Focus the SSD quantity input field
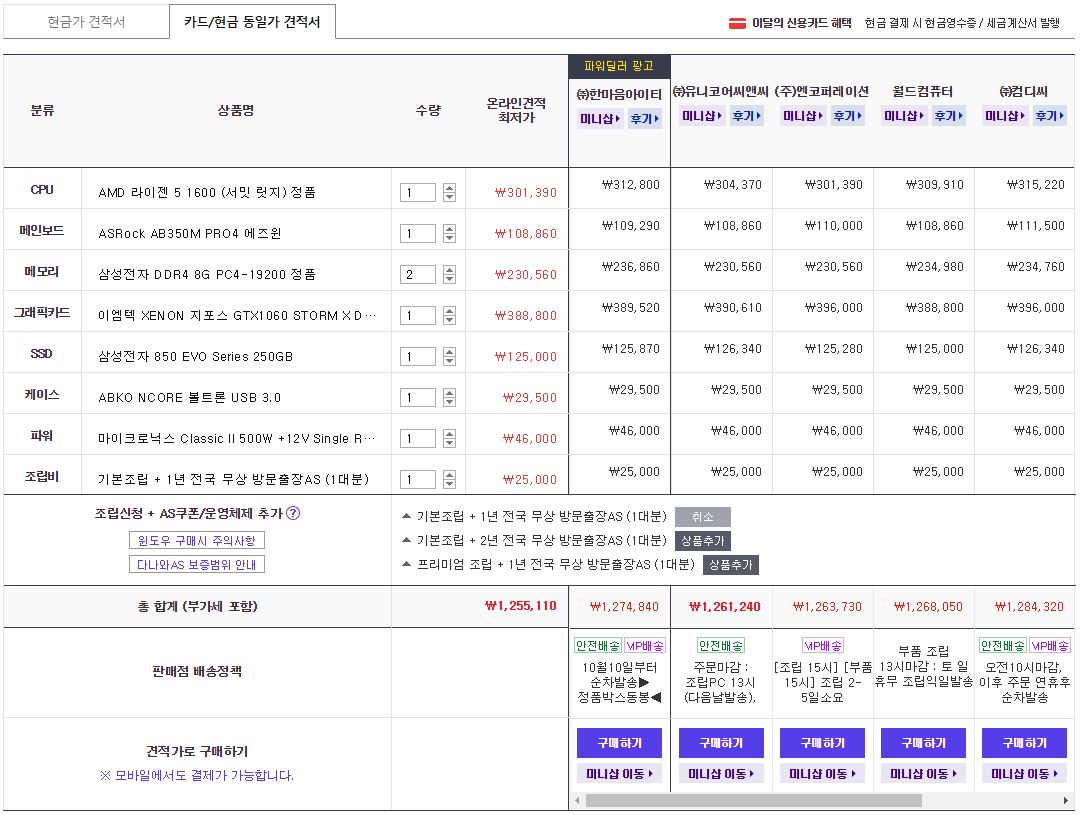This screenshot has width=1084, height=815. tap(418, 357)
